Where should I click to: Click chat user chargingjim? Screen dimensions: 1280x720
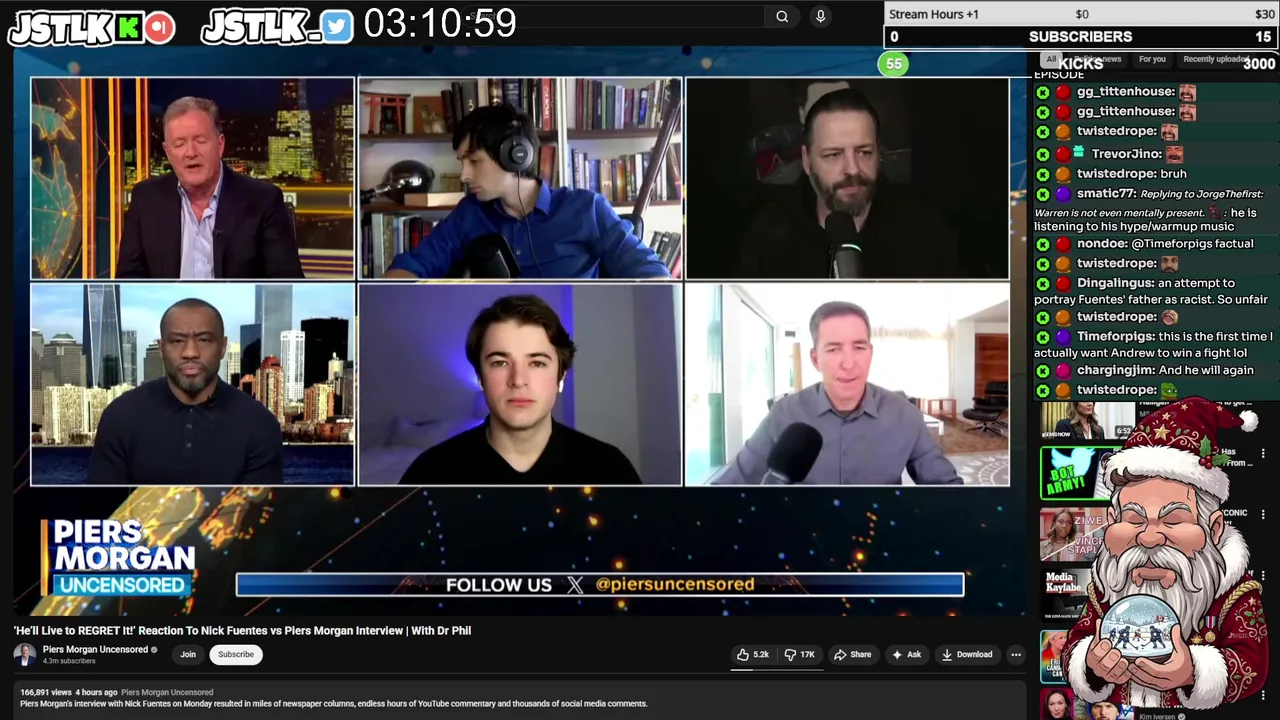pos(1115,370)
